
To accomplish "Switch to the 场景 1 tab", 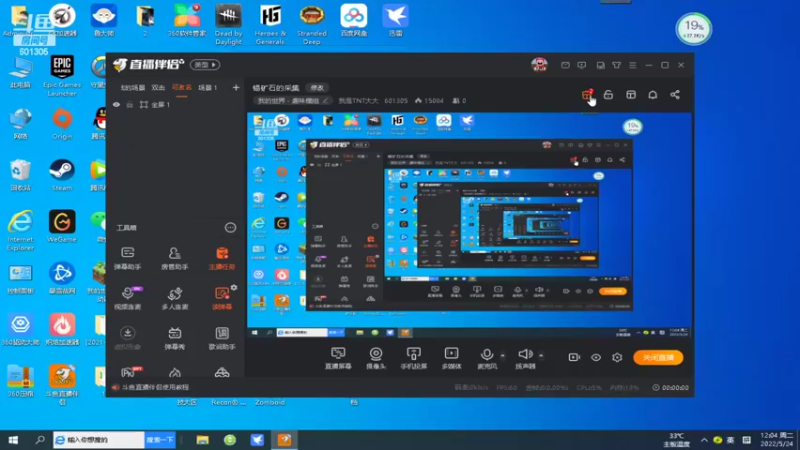I will [x=208, y=88].
